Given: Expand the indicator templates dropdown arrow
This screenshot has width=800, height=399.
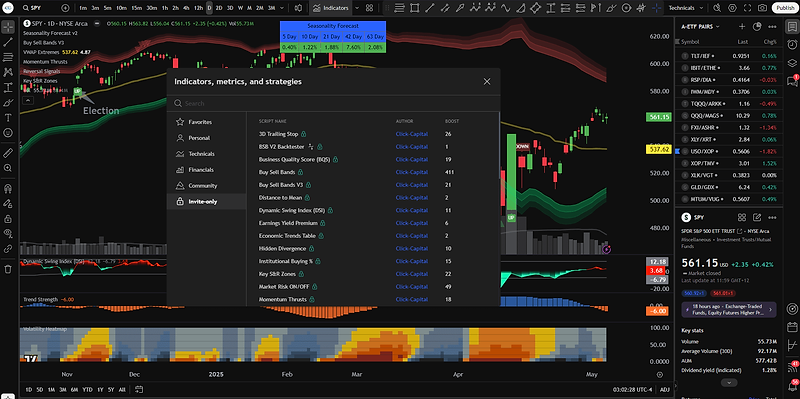Looking at the screenshot, I should pyautogui.click(x=357, y=8).
